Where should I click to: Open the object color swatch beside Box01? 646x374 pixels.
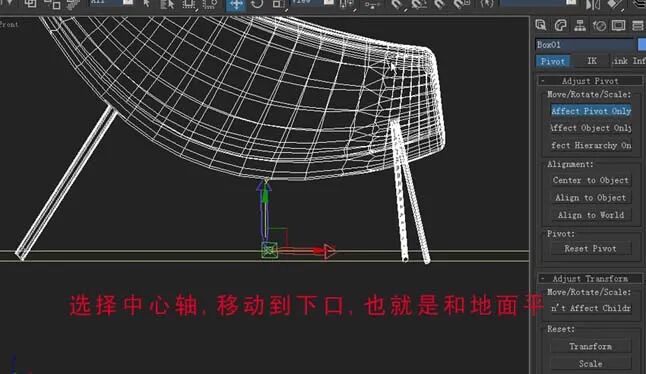click(x=642, y=44)
